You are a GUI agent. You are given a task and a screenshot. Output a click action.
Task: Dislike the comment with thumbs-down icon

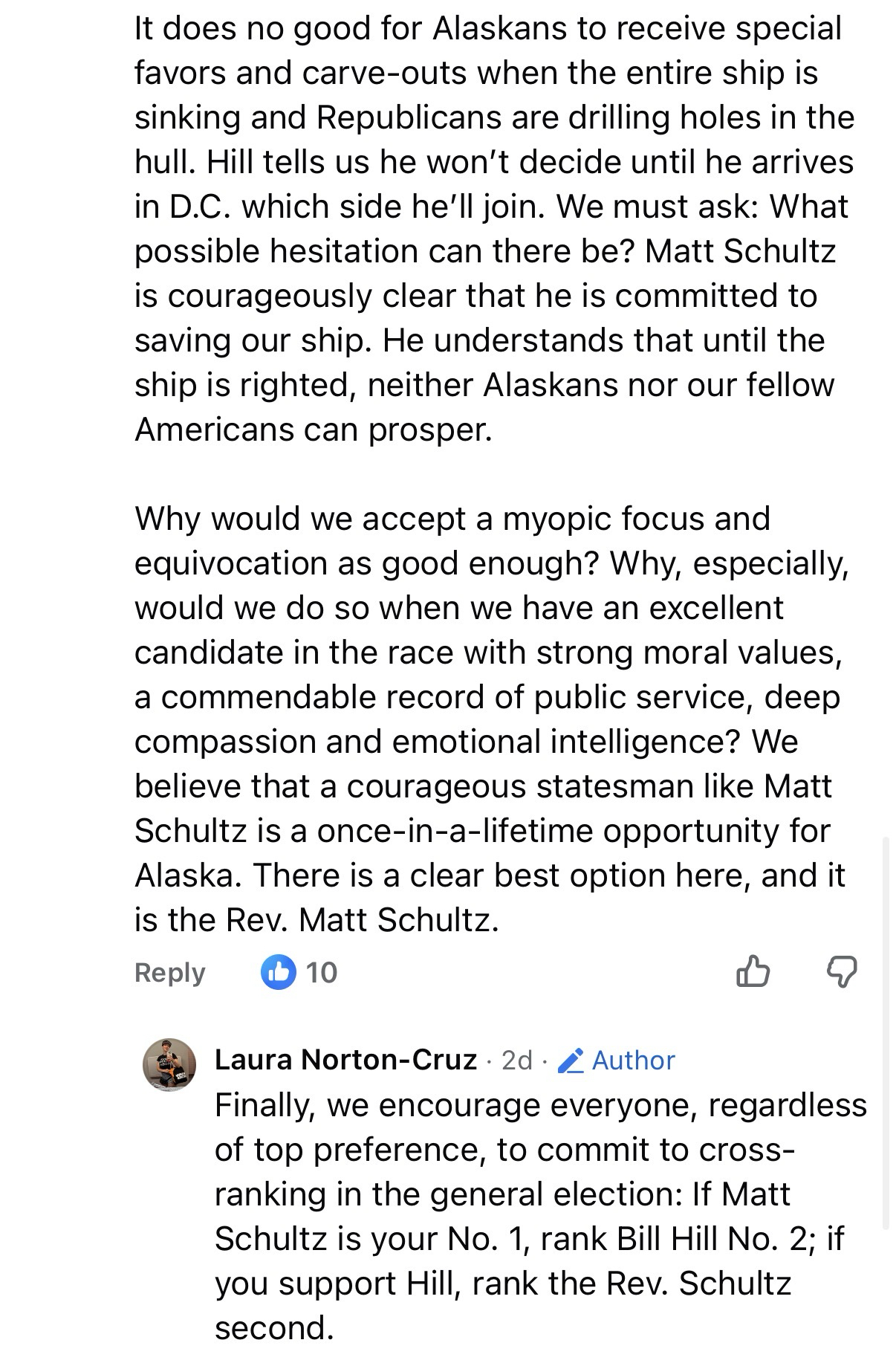coord(842,971)
